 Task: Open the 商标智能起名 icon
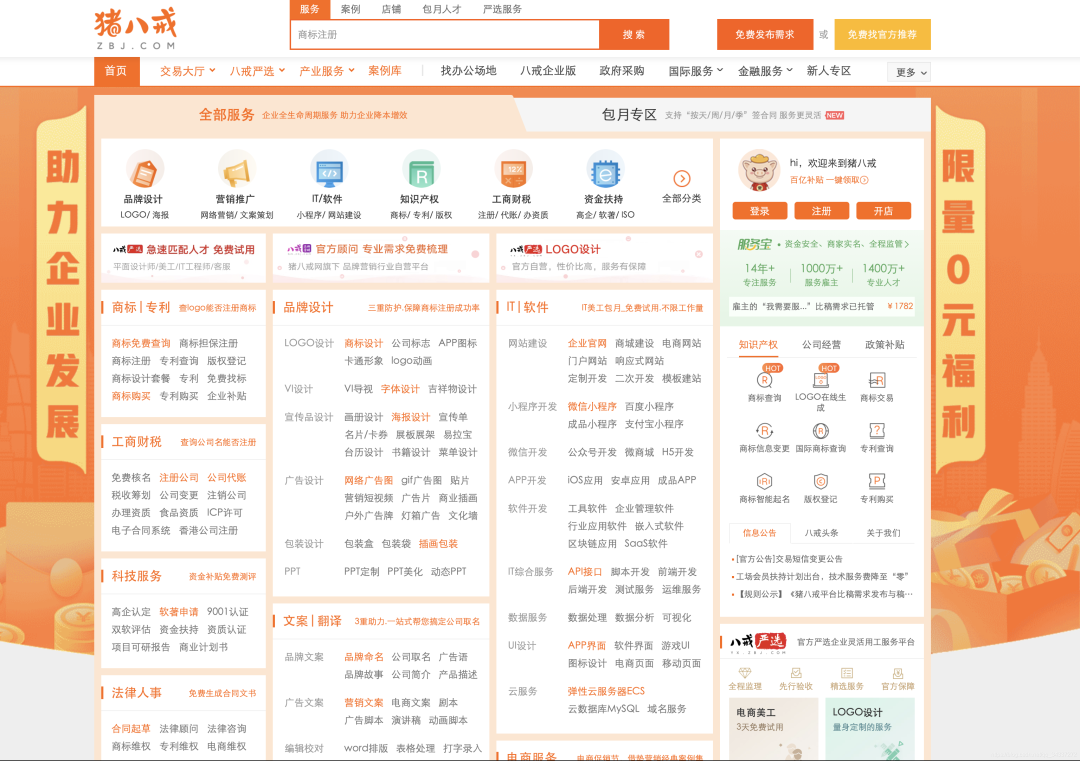pos(765,481)
